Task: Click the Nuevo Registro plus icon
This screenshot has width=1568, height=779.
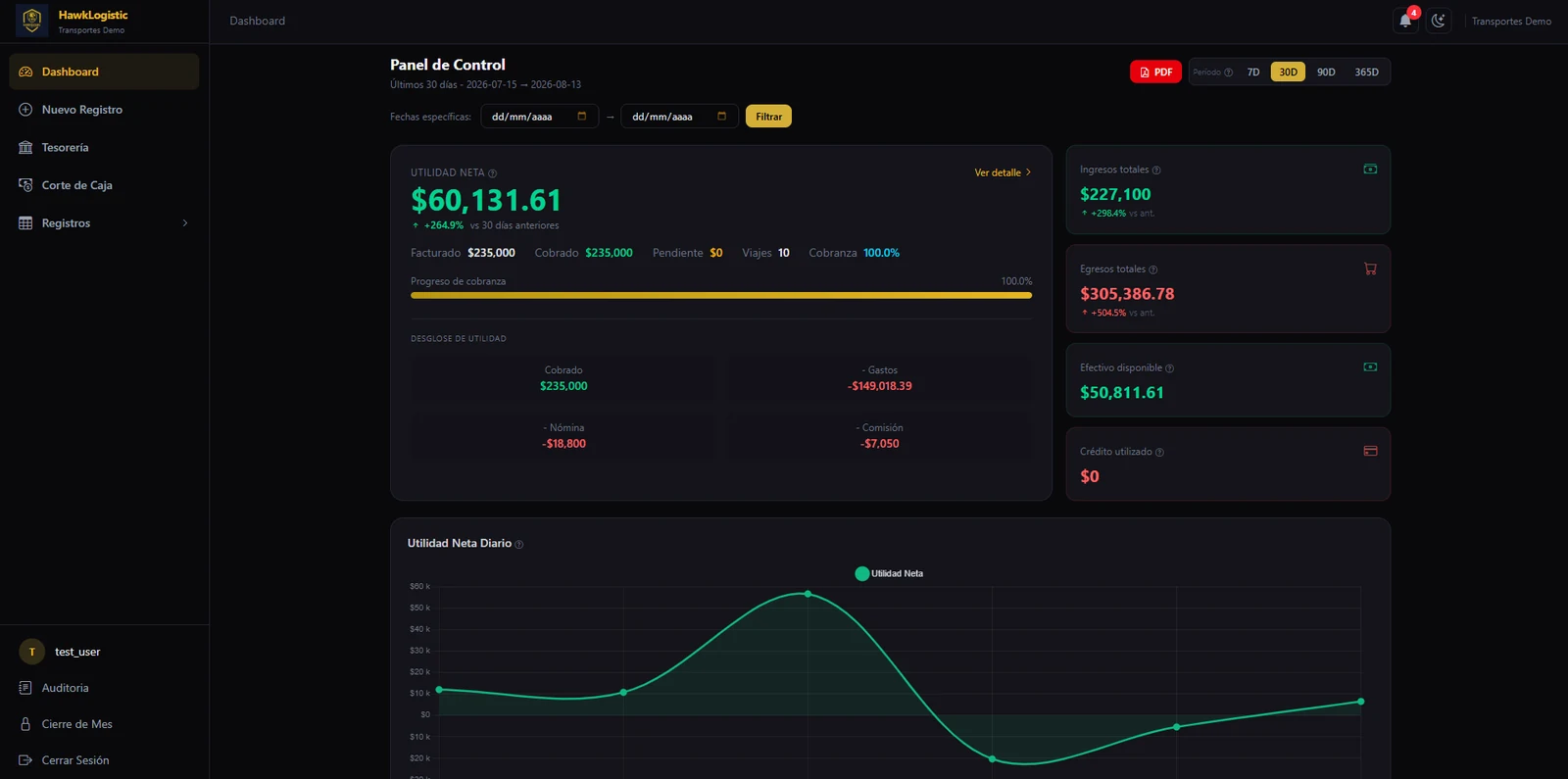Action: tap(25, 110)
